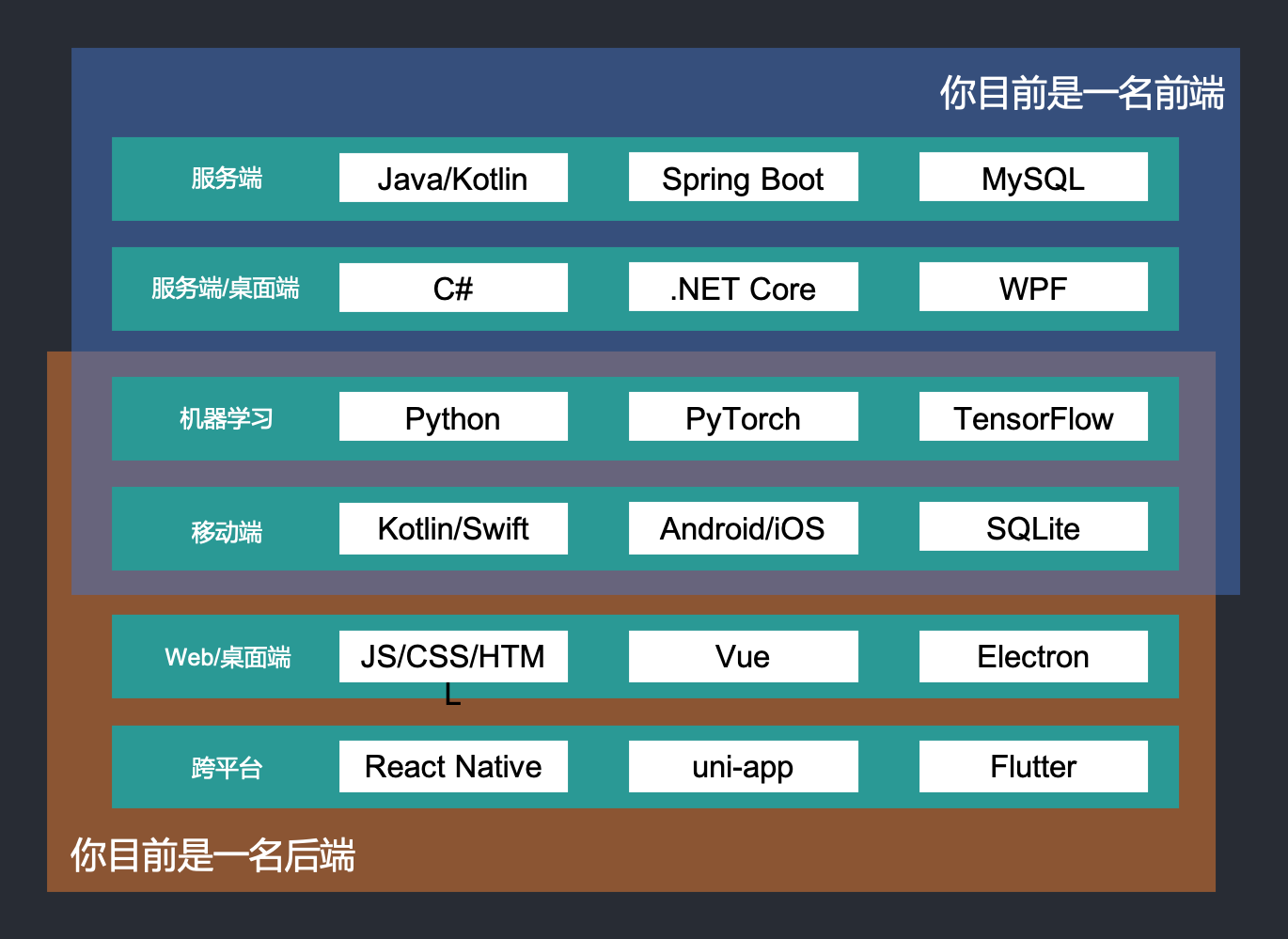Select the WPF box

tap(1033, 288)
